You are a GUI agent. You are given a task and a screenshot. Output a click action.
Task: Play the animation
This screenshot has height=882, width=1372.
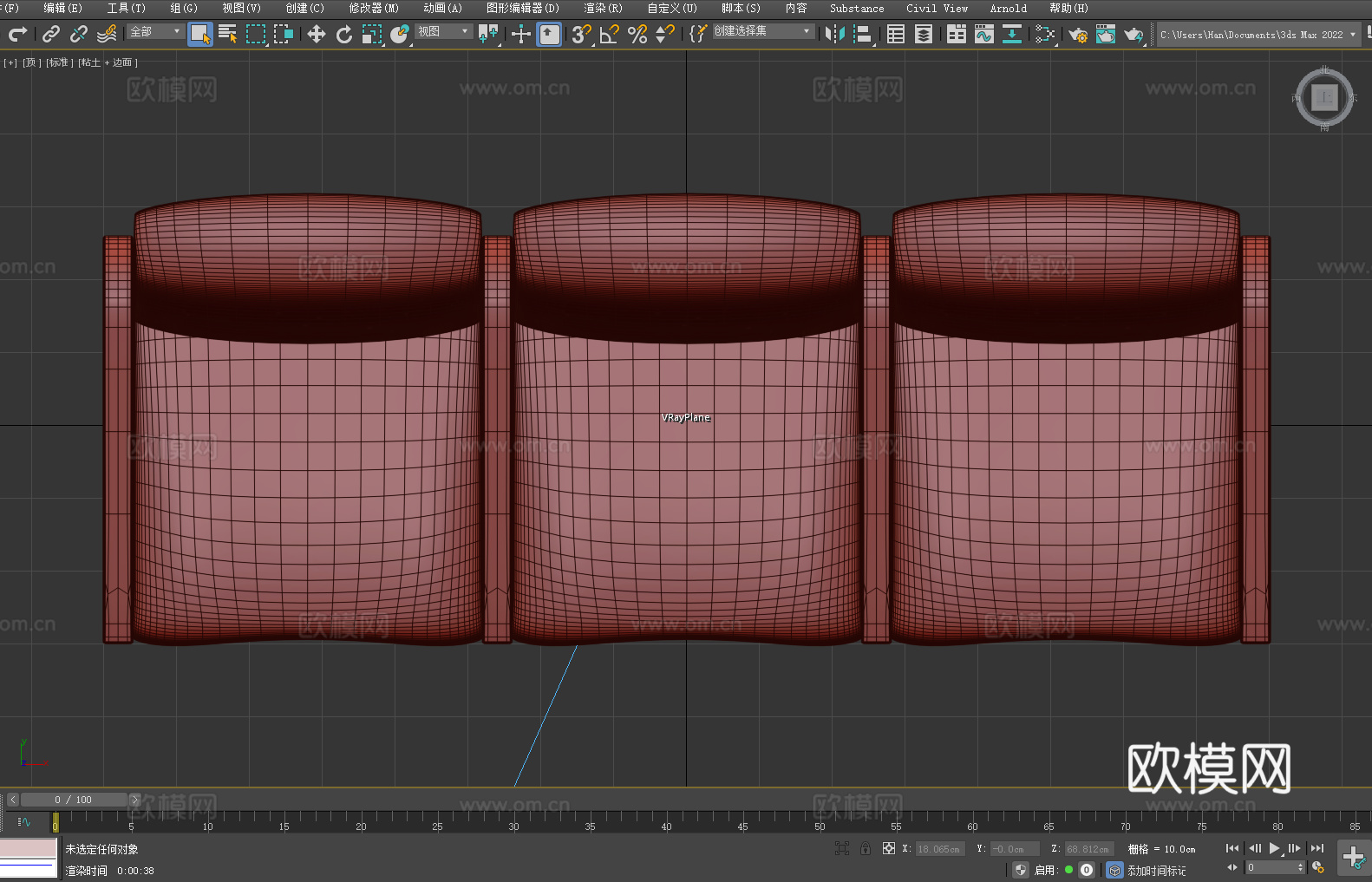click(x=1274, y=848)
